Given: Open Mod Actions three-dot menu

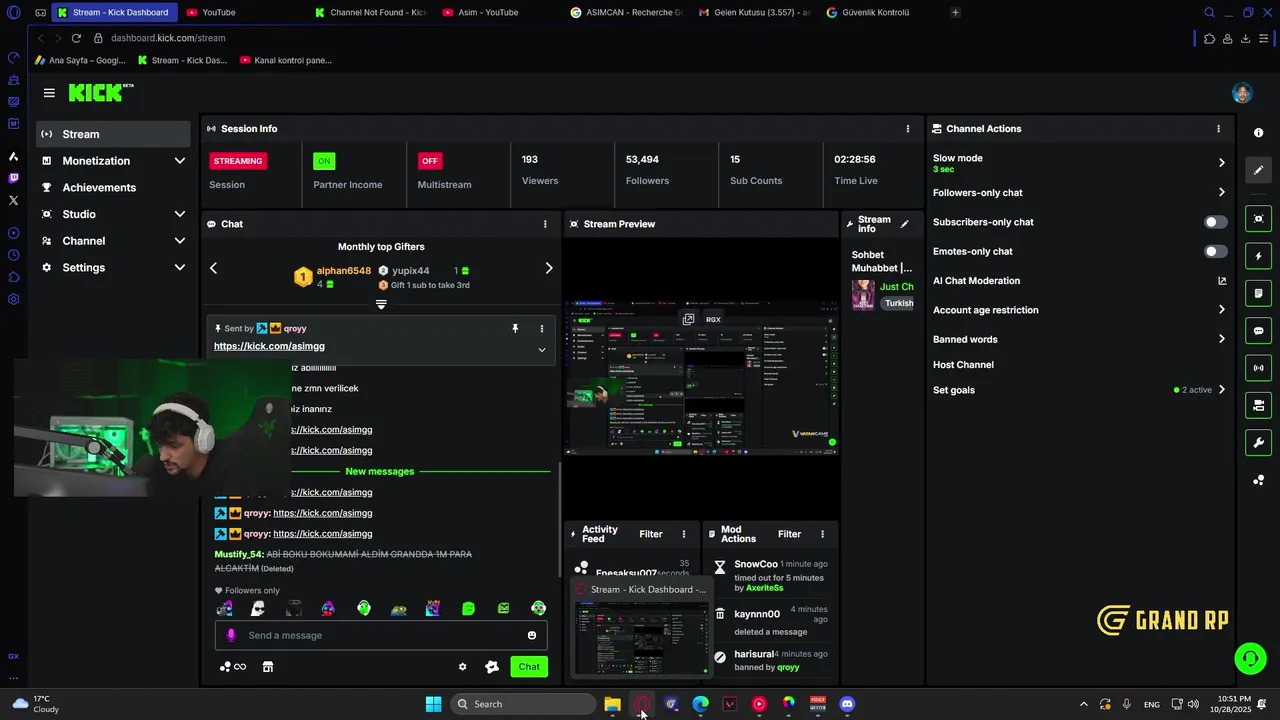Looking at the screenshot, I should pyautogui.click(x=823, y=534).
